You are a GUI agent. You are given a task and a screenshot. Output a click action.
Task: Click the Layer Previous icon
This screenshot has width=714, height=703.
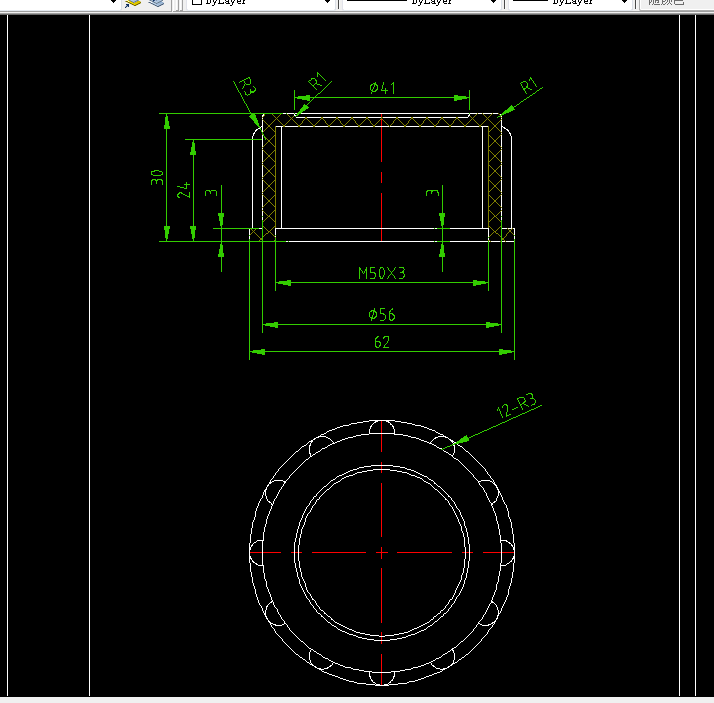[156, 3]
